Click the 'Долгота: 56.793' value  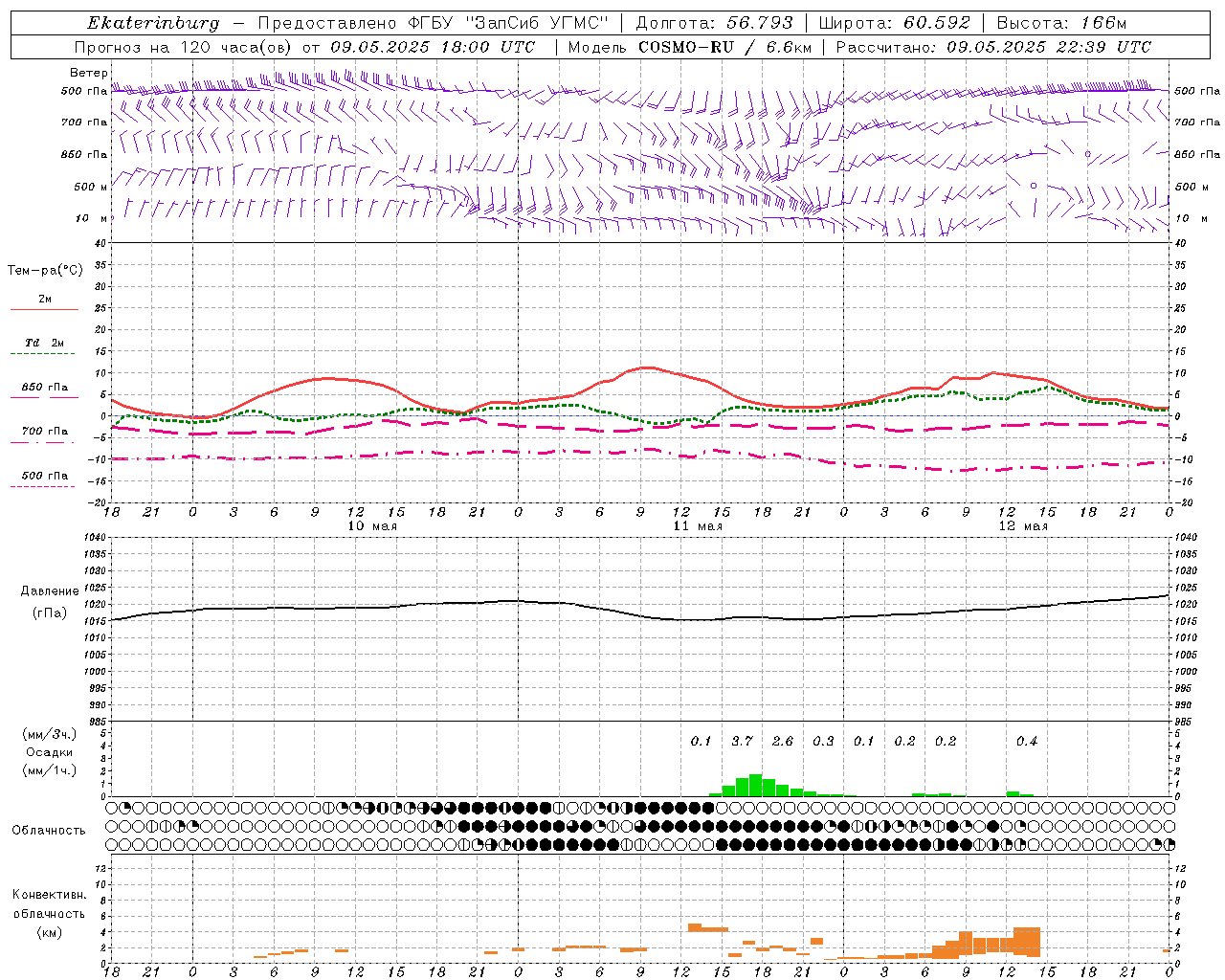pyautogui.click(x=714, y=23)
